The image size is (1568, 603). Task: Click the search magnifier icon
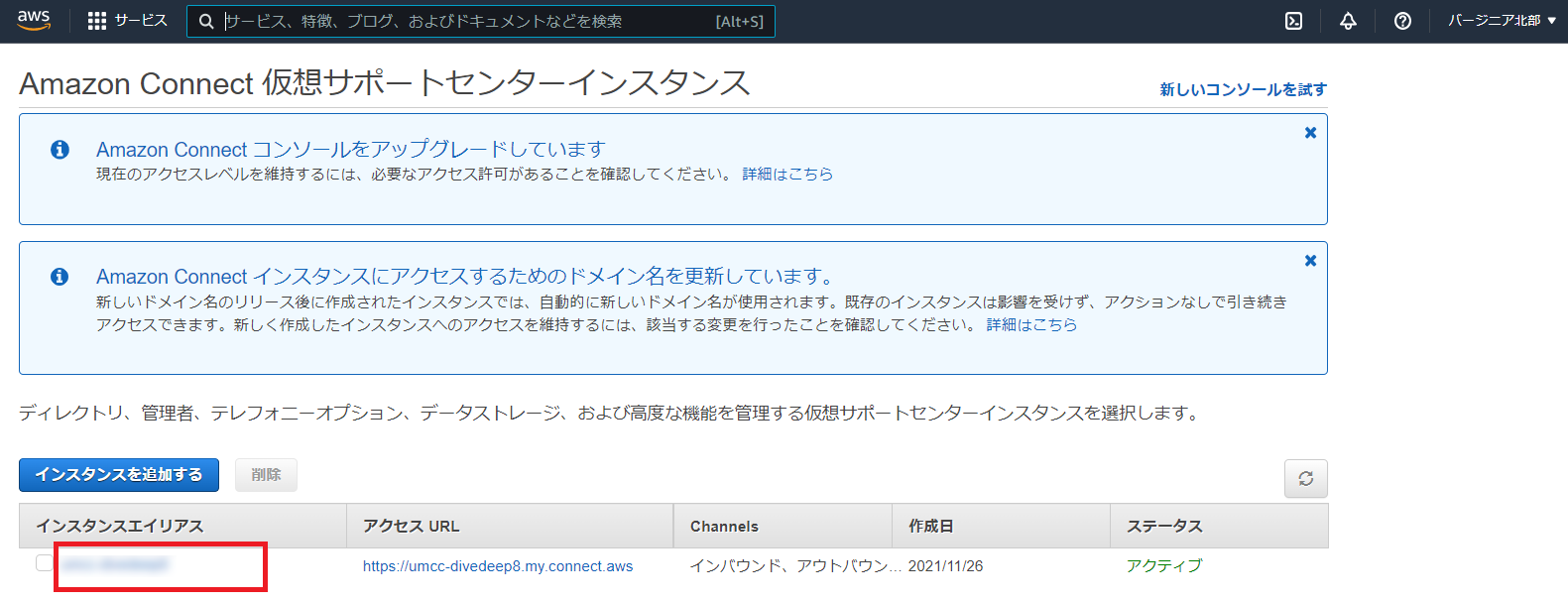point(206,21)
